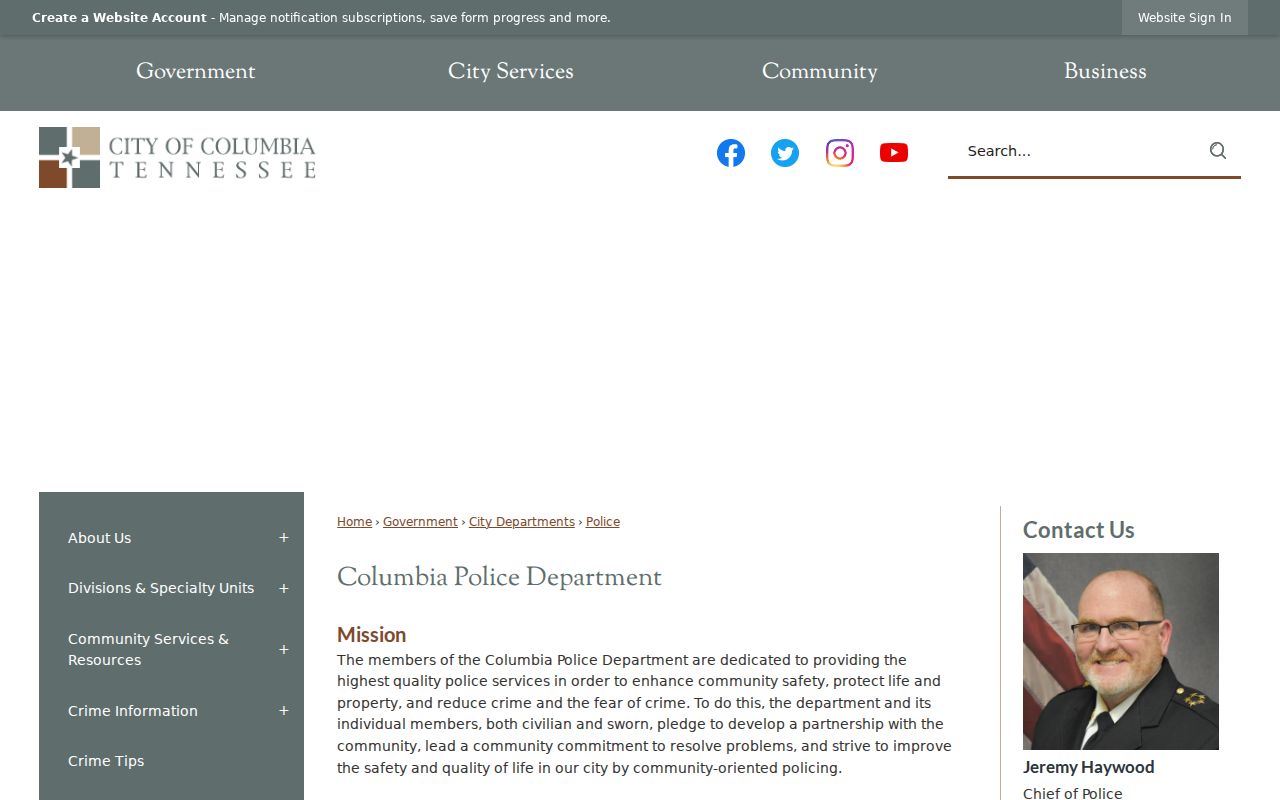Expand Divisions & Specialty Units submenu
1280x800 pixels.
click(284, 588)
